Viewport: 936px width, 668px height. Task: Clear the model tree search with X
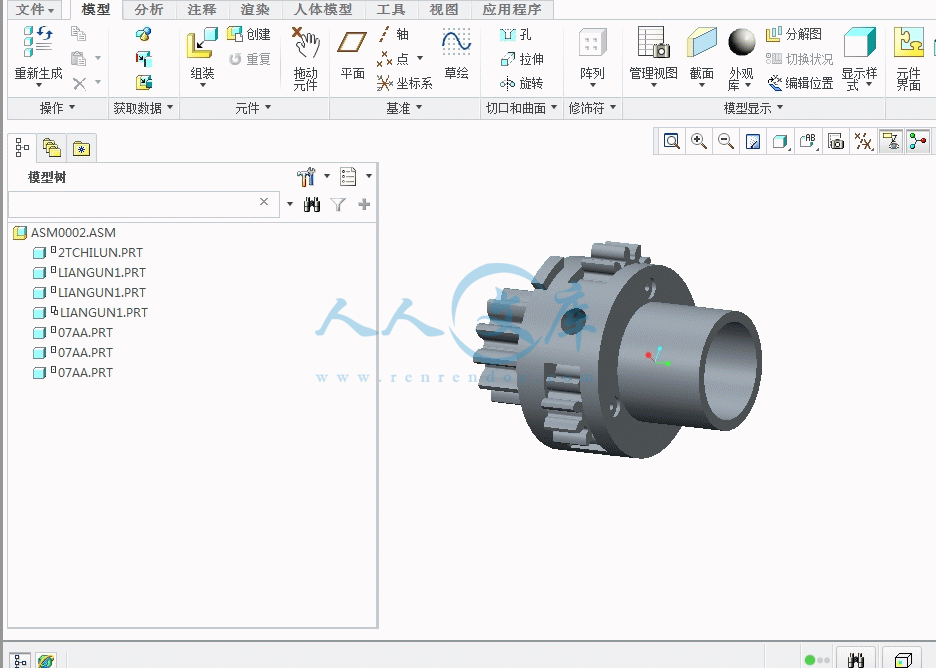(264, 202)
